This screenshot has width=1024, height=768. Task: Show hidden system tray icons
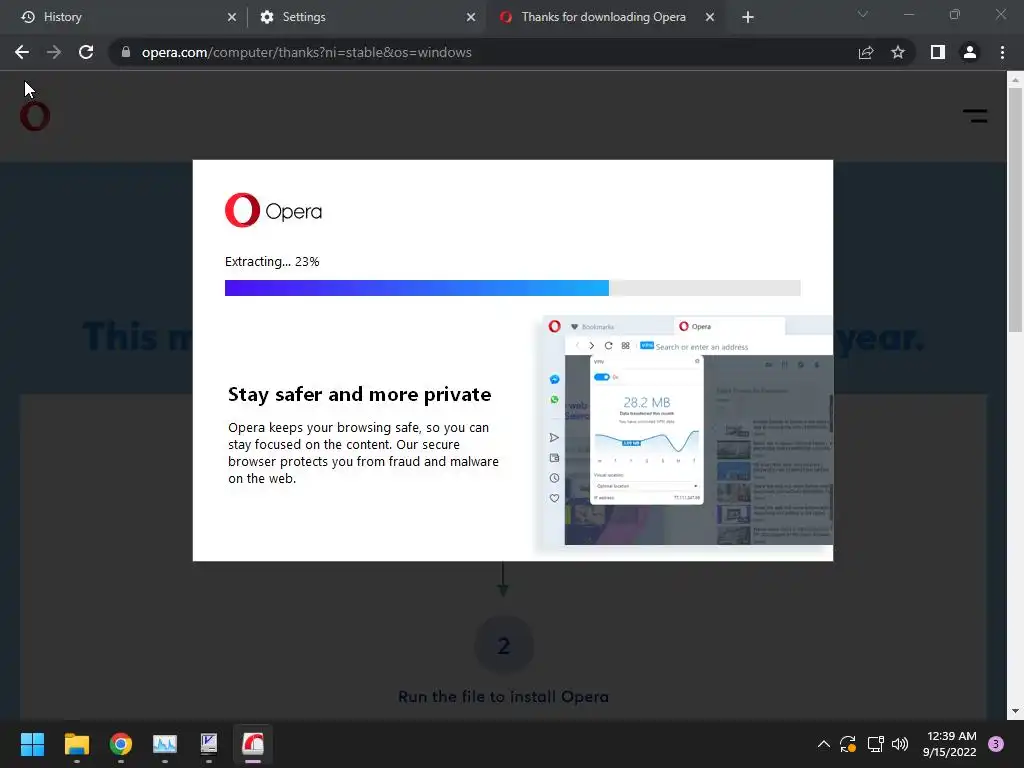(x=824, y=744)
